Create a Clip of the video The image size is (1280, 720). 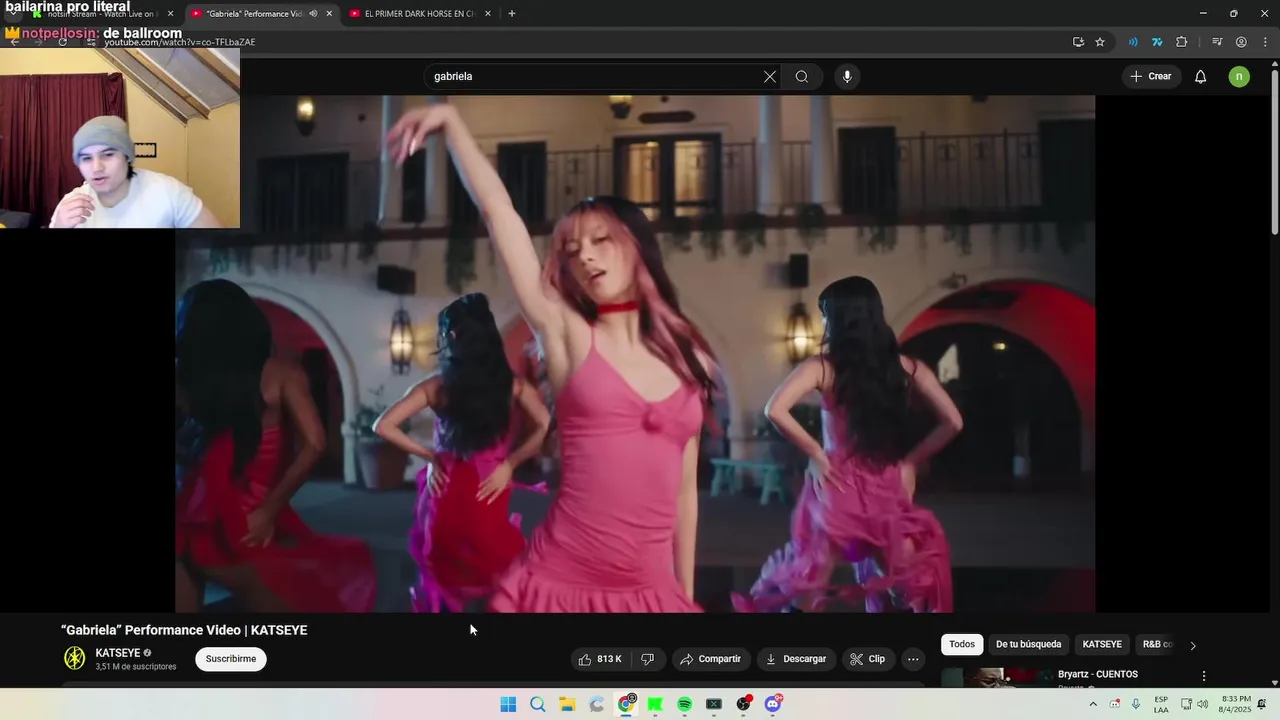867,659
